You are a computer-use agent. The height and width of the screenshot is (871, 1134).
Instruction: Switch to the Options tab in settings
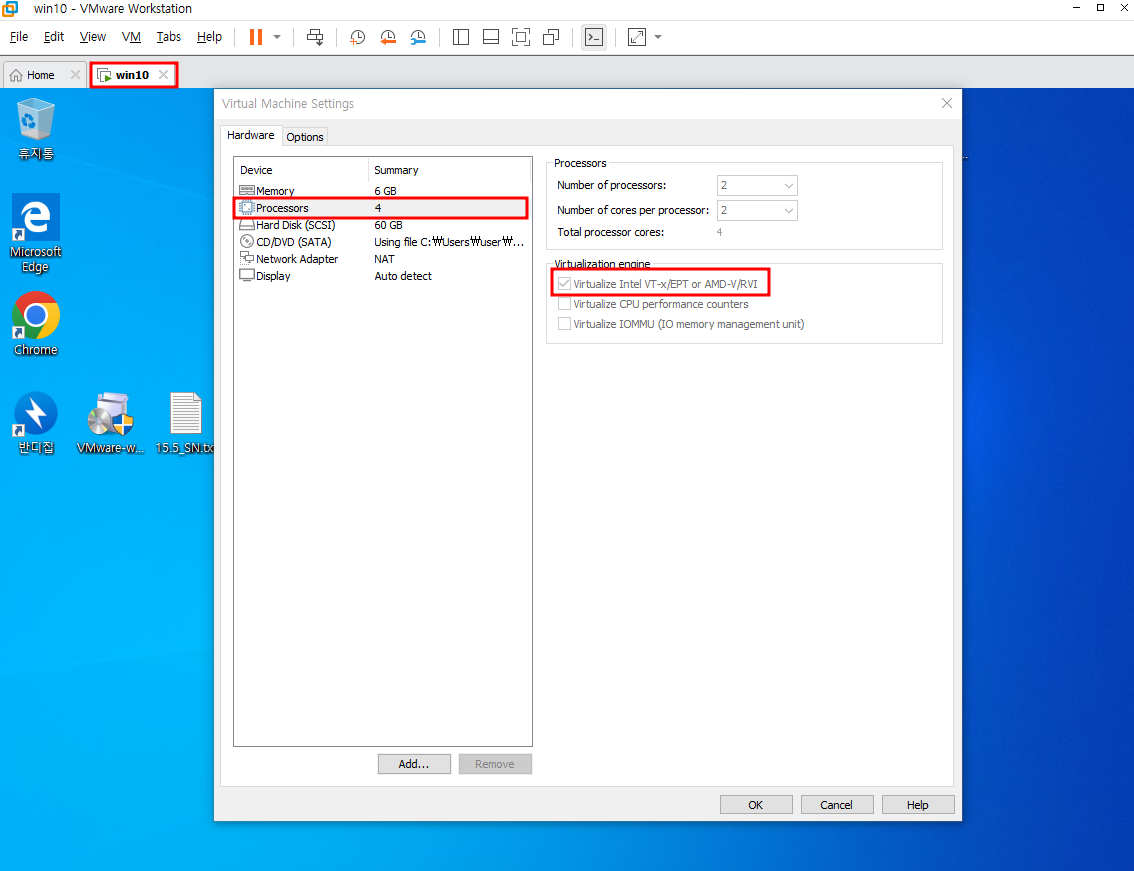tap(304, 137)
